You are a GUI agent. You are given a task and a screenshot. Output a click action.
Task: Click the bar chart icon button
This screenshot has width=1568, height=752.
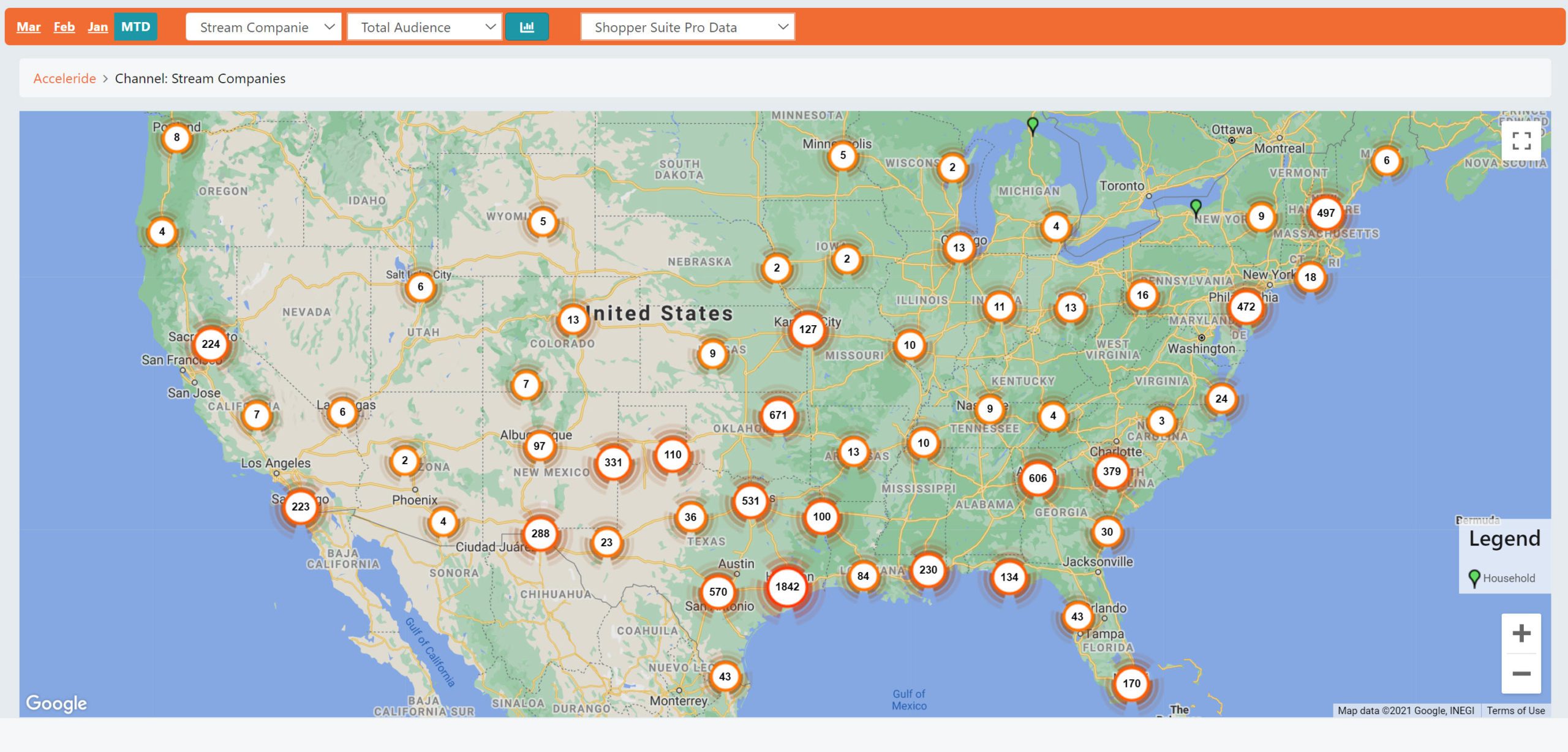pos(527,27)
